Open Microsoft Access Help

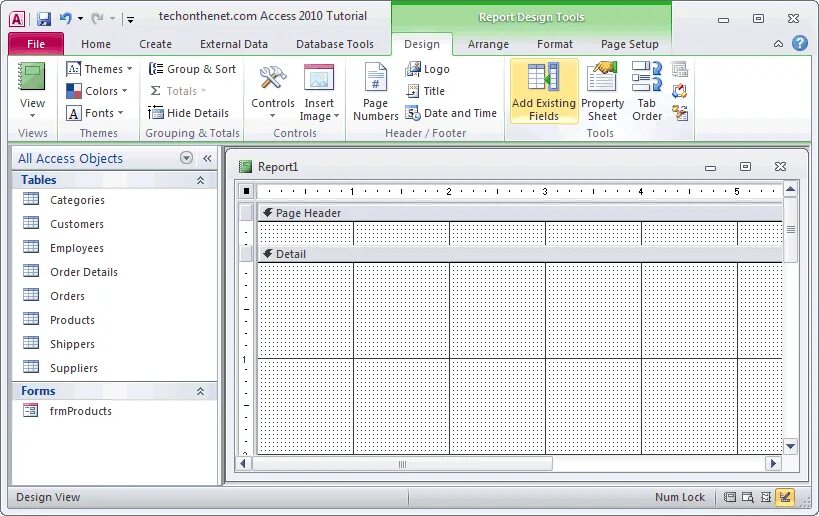point(800,43)
